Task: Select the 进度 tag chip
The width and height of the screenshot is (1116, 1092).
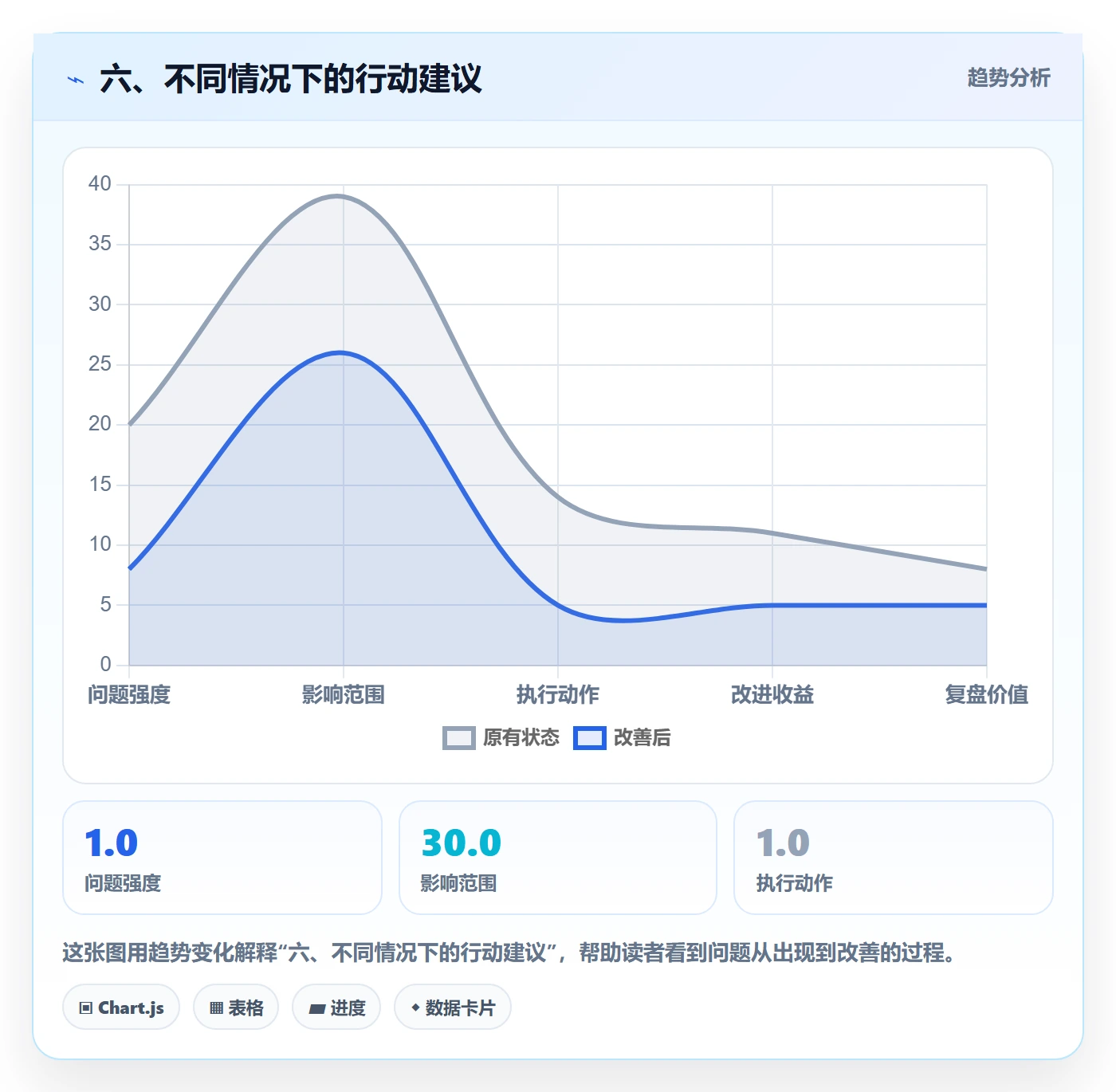Action: (336, 1008)
